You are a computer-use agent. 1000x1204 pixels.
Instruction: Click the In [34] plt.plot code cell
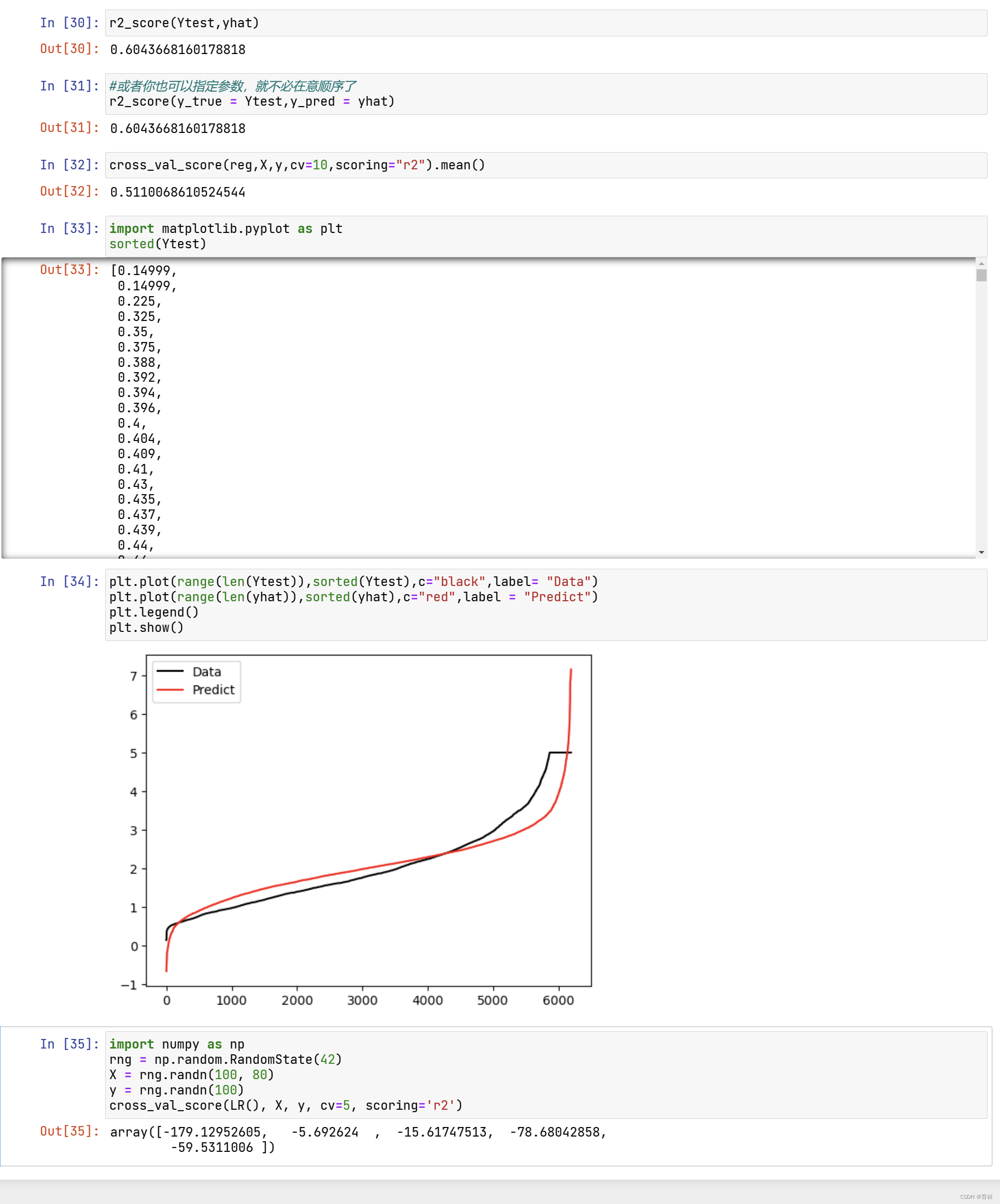546,605
